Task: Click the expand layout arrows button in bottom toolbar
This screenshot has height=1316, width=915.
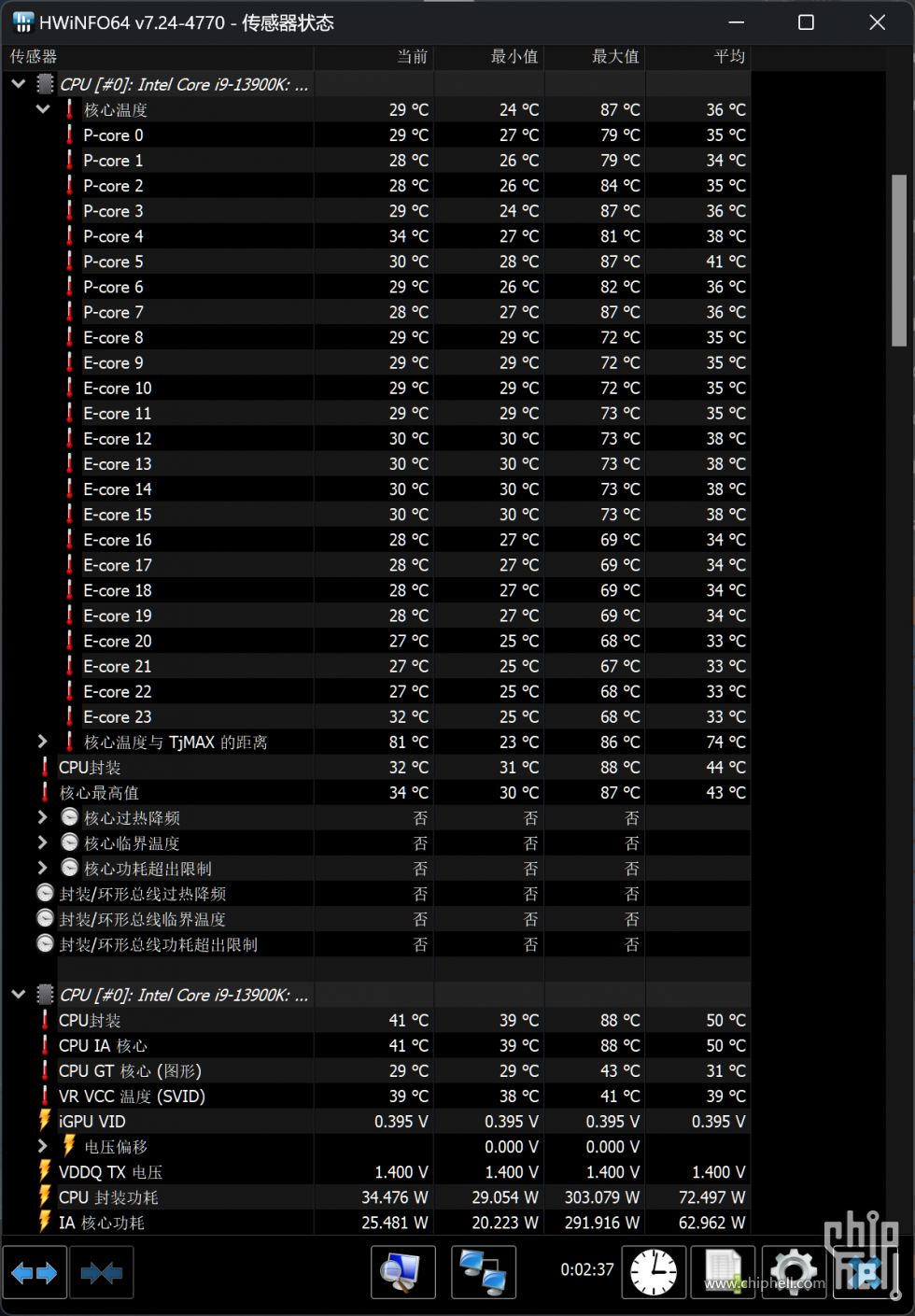Action: tap(35, 1272)
